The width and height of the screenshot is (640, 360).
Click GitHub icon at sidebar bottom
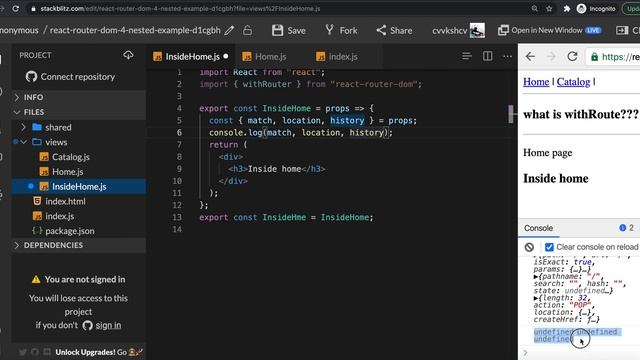(35, 352)
